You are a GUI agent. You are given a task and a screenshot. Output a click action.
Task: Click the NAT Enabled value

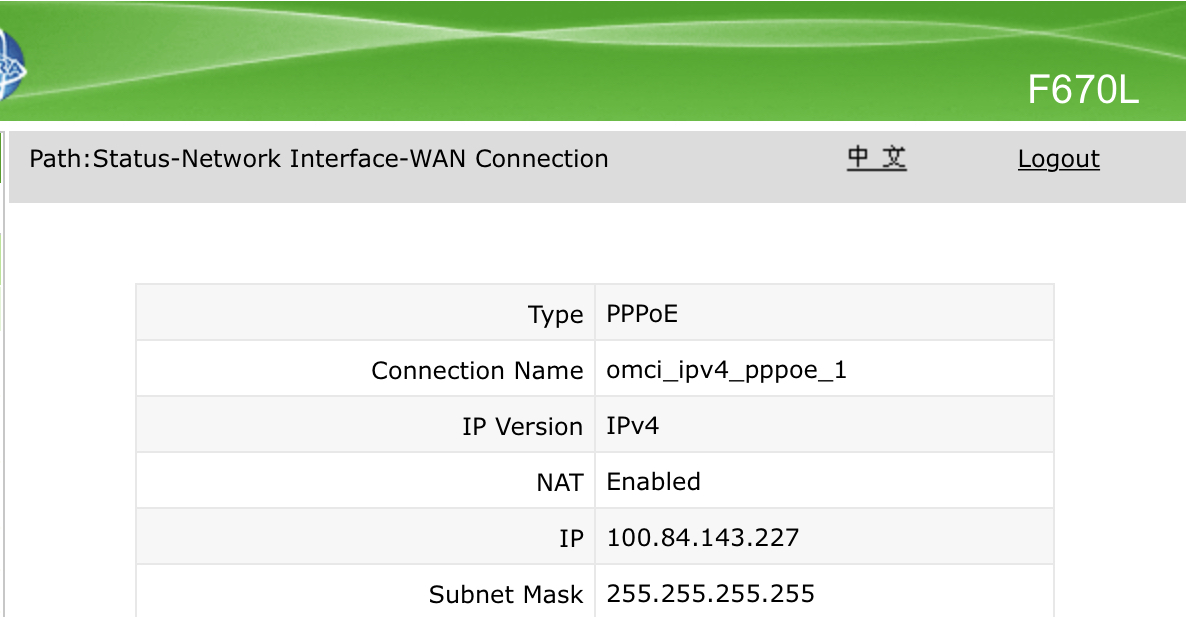coord(654,482)
